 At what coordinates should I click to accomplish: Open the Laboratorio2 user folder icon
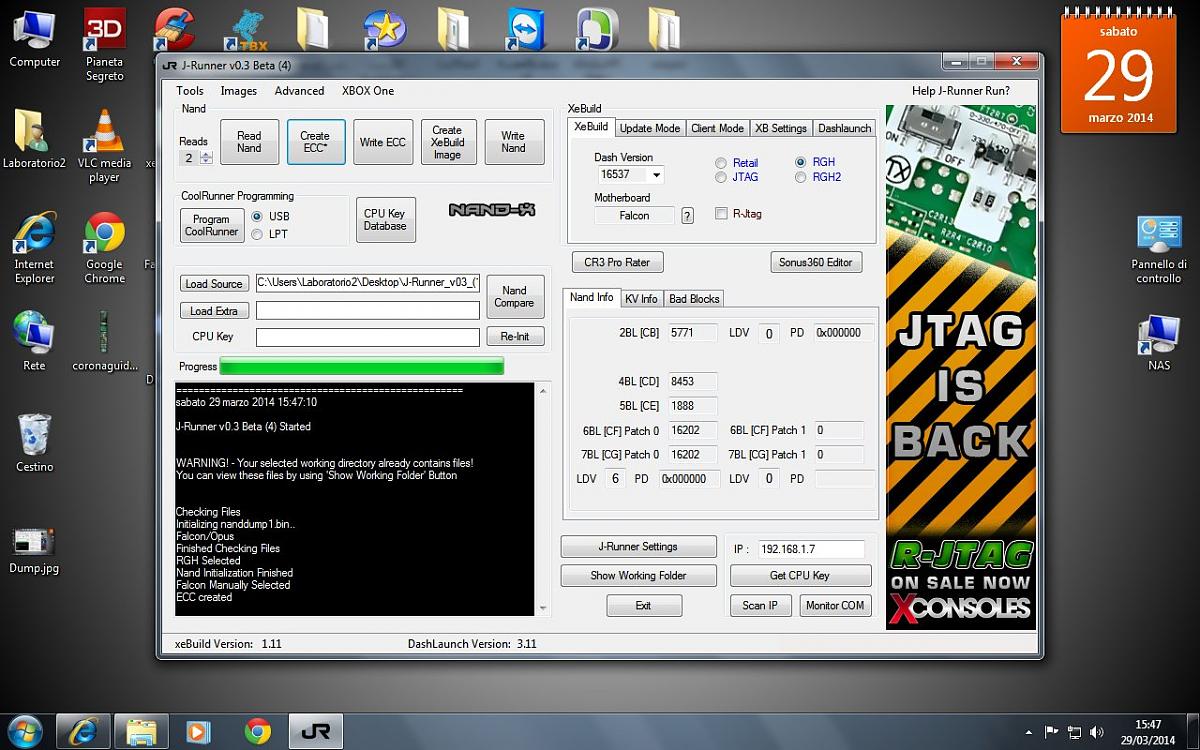(34, 139)
